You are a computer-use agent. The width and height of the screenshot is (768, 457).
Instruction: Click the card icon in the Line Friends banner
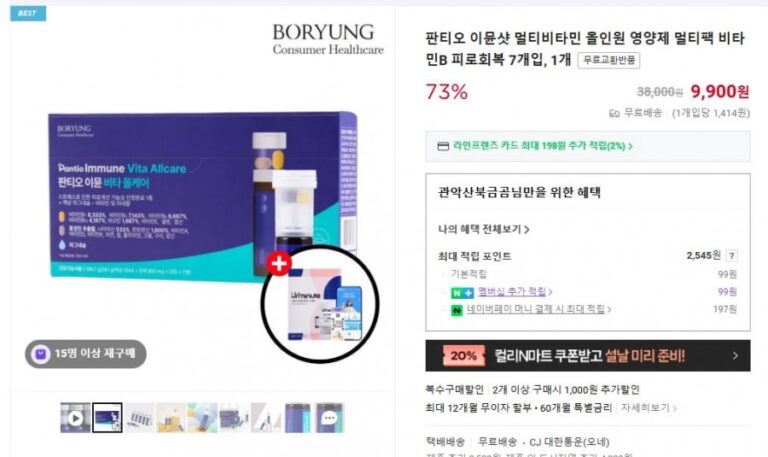click(x=443, y=146)
